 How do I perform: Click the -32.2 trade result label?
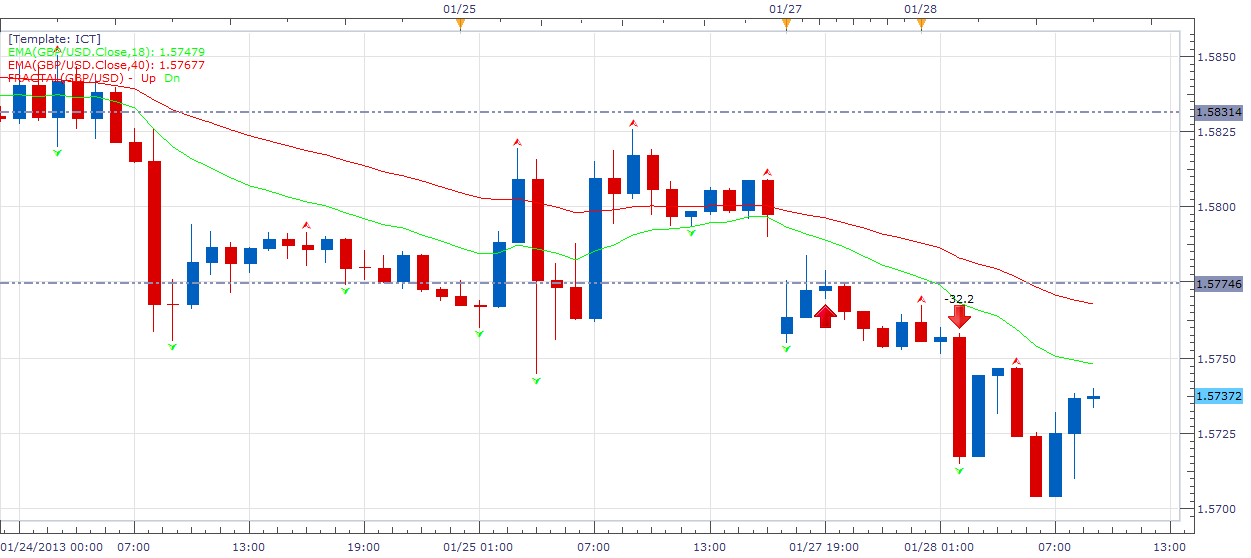tap(959, 299)
